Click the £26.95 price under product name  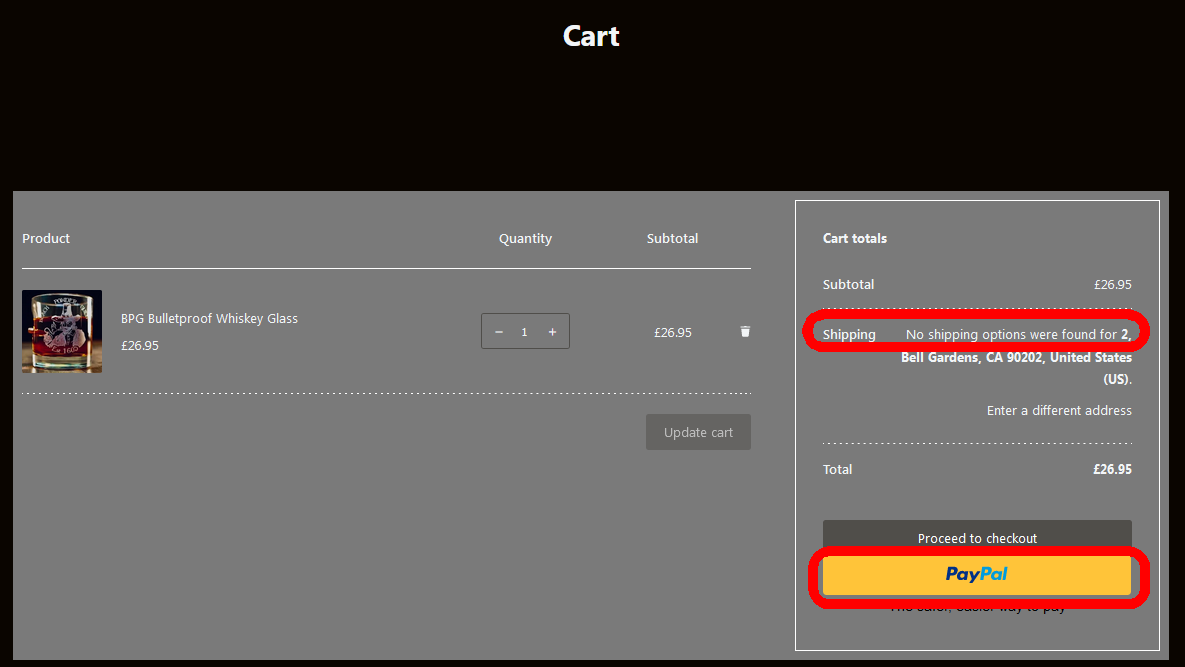(140, 346)
